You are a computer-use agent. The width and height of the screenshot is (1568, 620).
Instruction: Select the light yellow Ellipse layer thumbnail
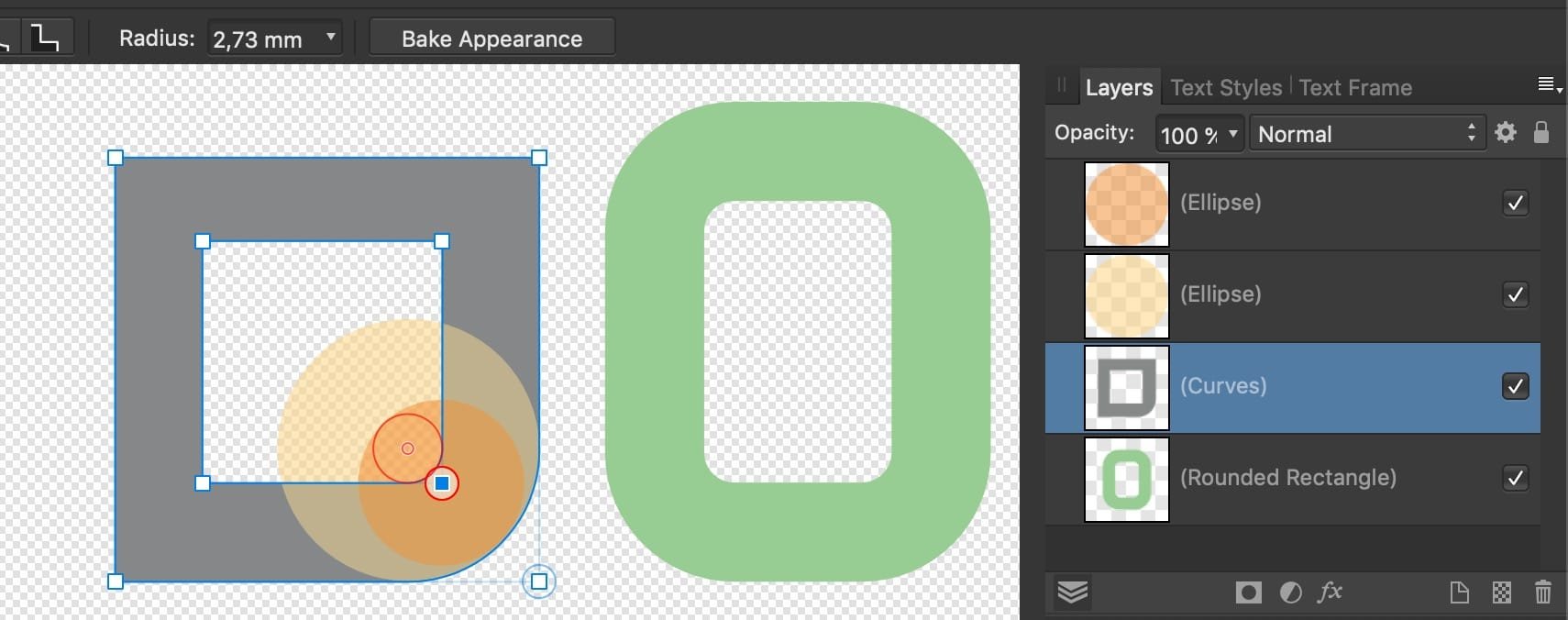click(1127, 296)
